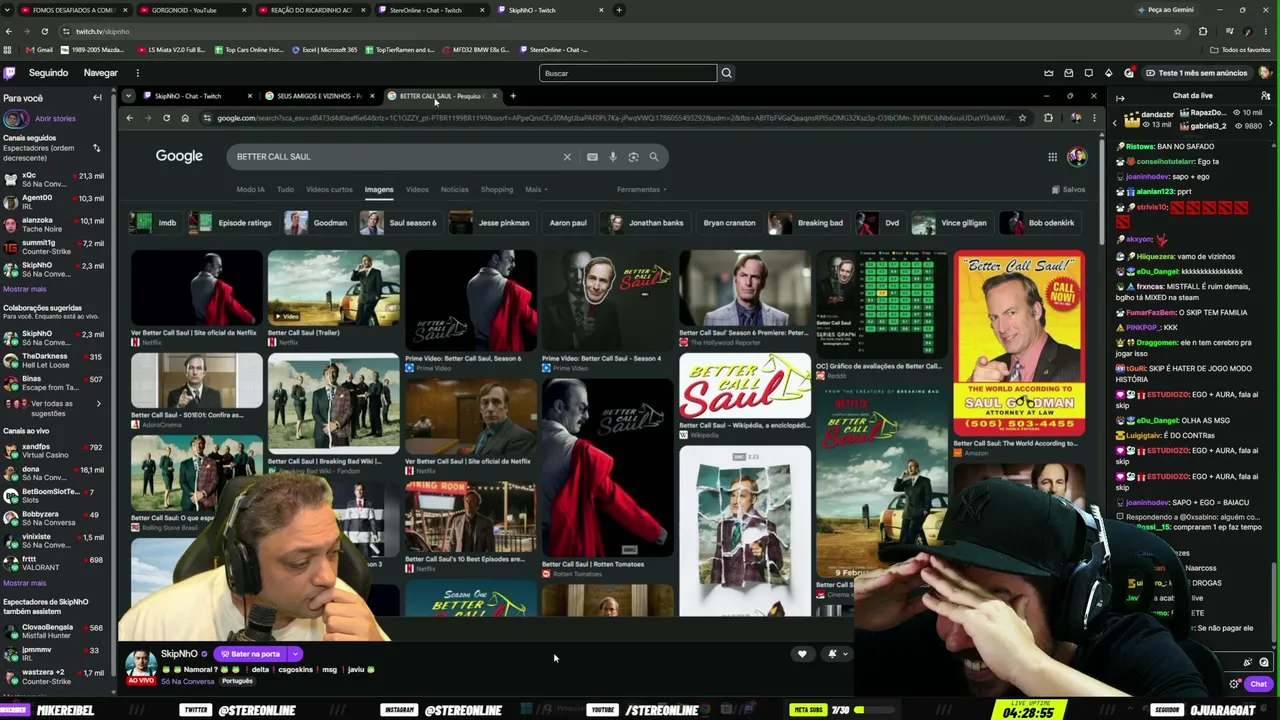Click the Twitch search magnifier button
The height and width of the screenshot is (720, 1280).
(x=727, y=73)
